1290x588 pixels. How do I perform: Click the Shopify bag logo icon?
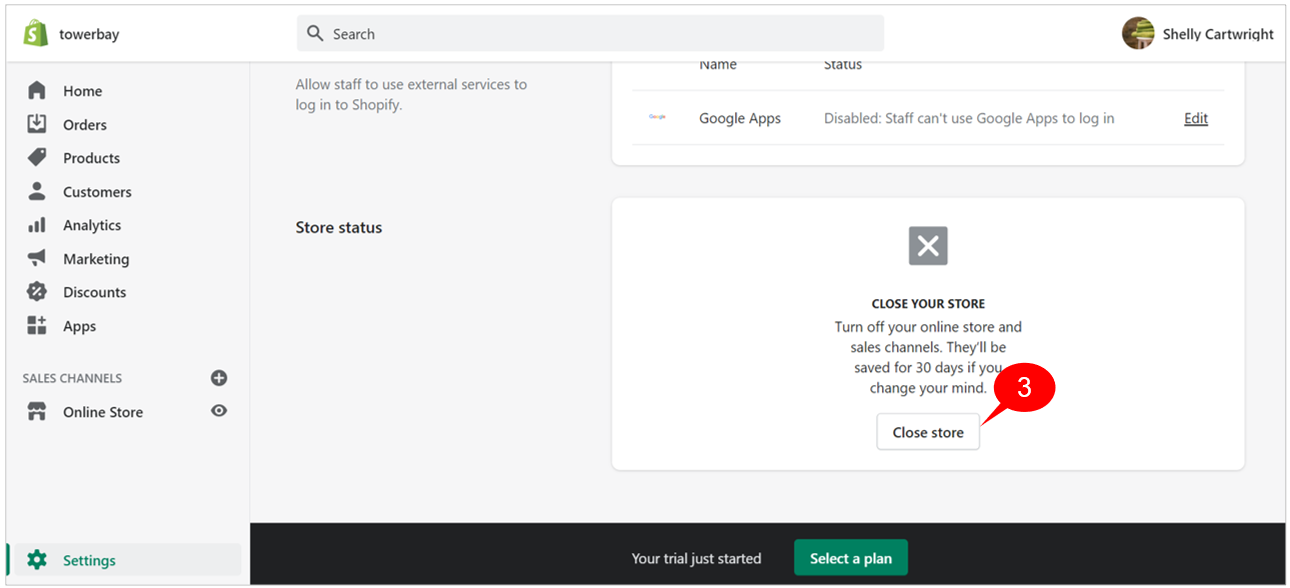tap(36, 33)
